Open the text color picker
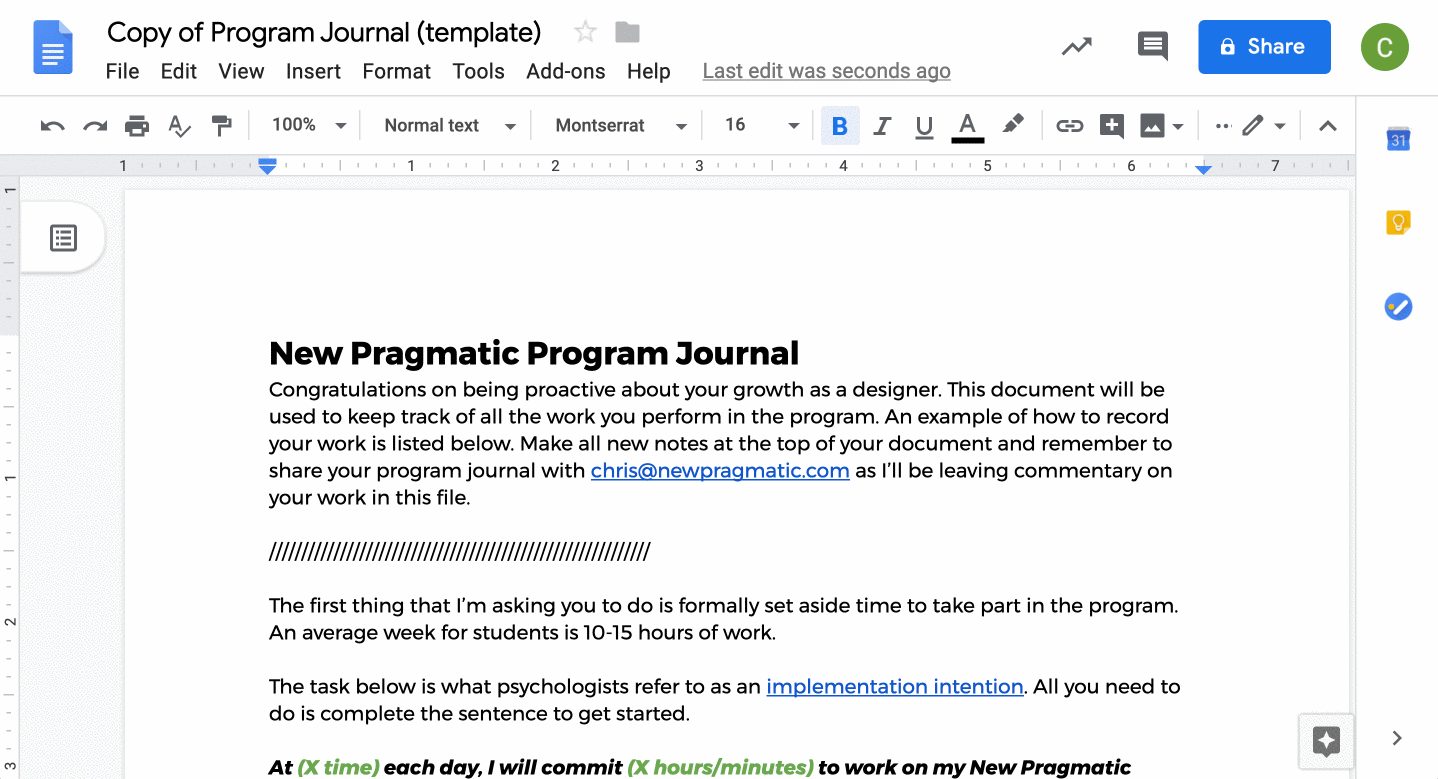The width and height of the screenshot is (1438, 779). click(x=967, y=126)
